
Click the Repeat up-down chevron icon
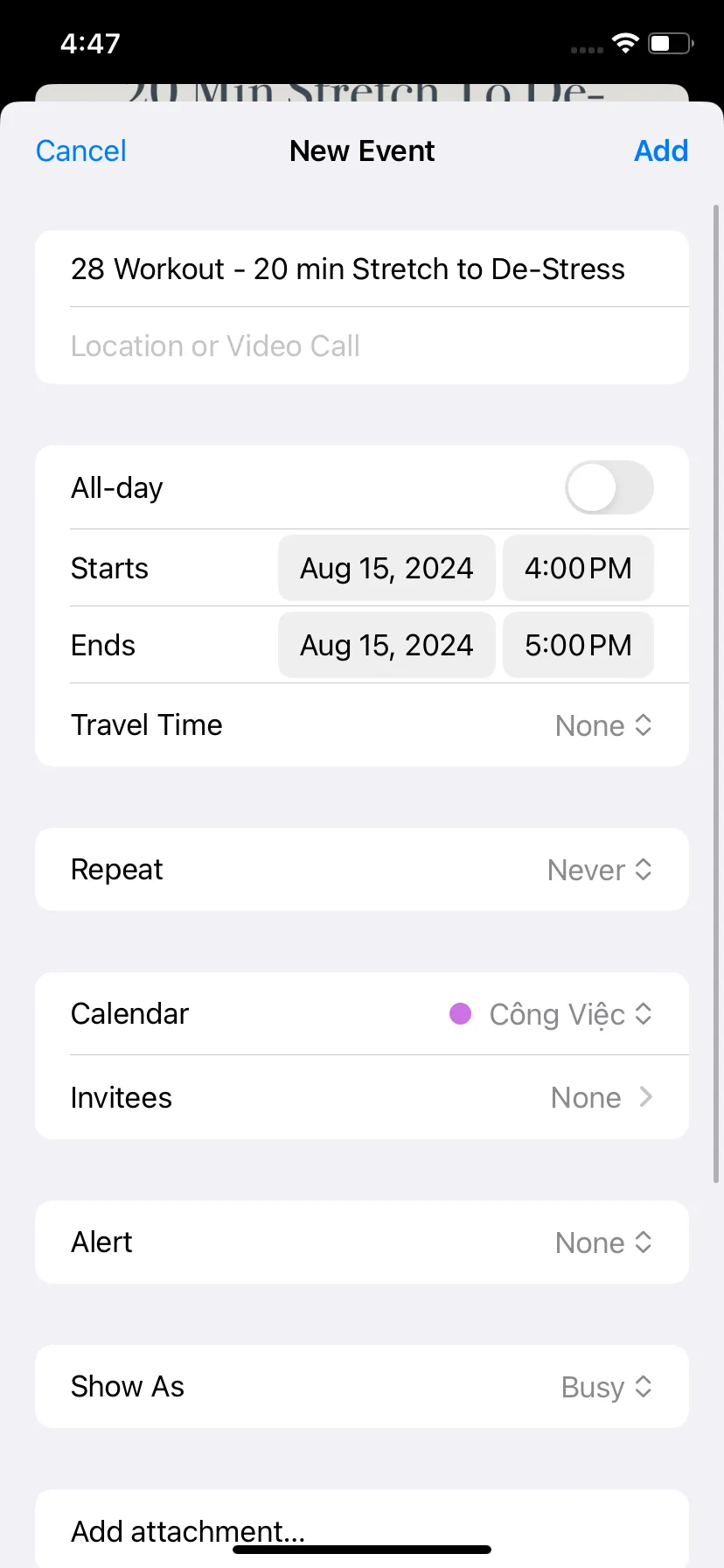click(x=644, y=870)
